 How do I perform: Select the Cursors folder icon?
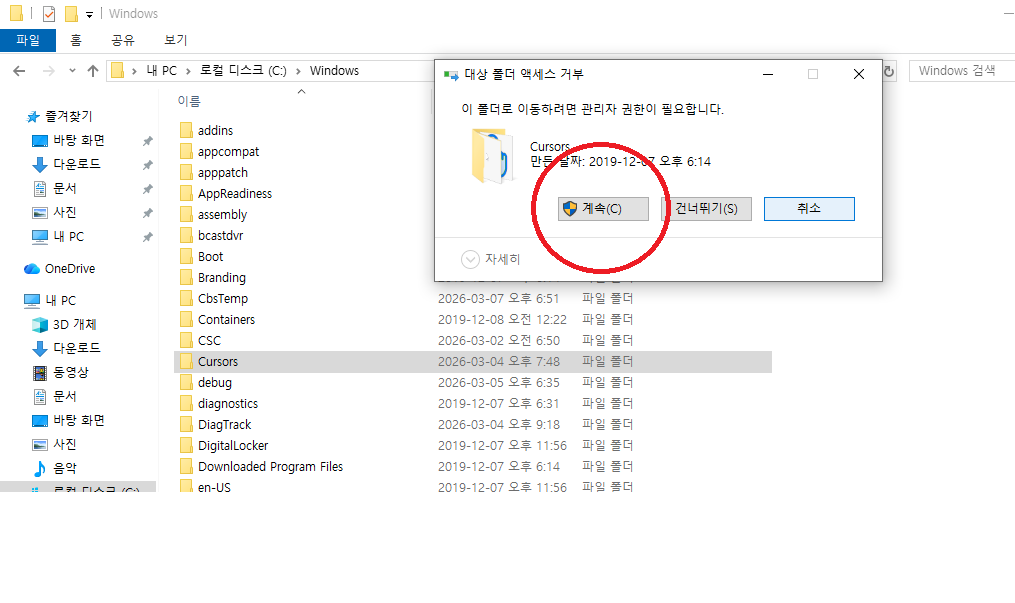pyautogui.click(x=186, y=362)
